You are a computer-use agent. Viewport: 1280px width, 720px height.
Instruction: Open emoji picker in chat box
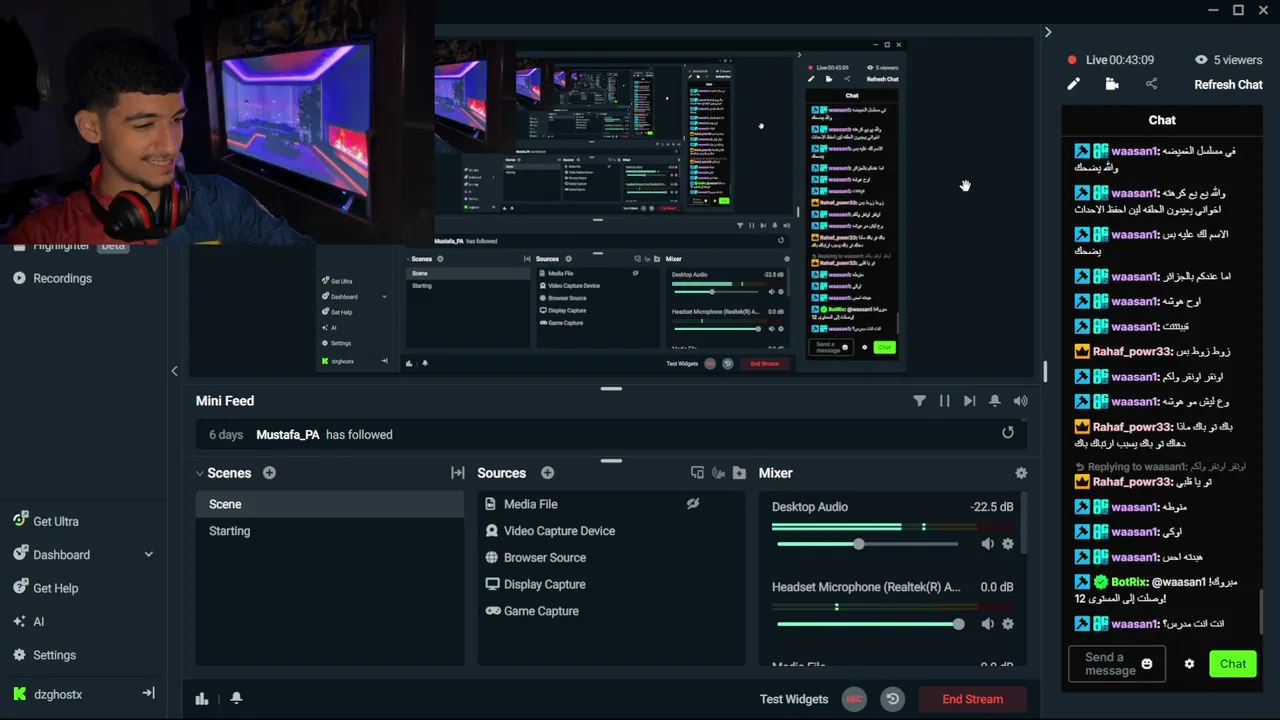1147,664
